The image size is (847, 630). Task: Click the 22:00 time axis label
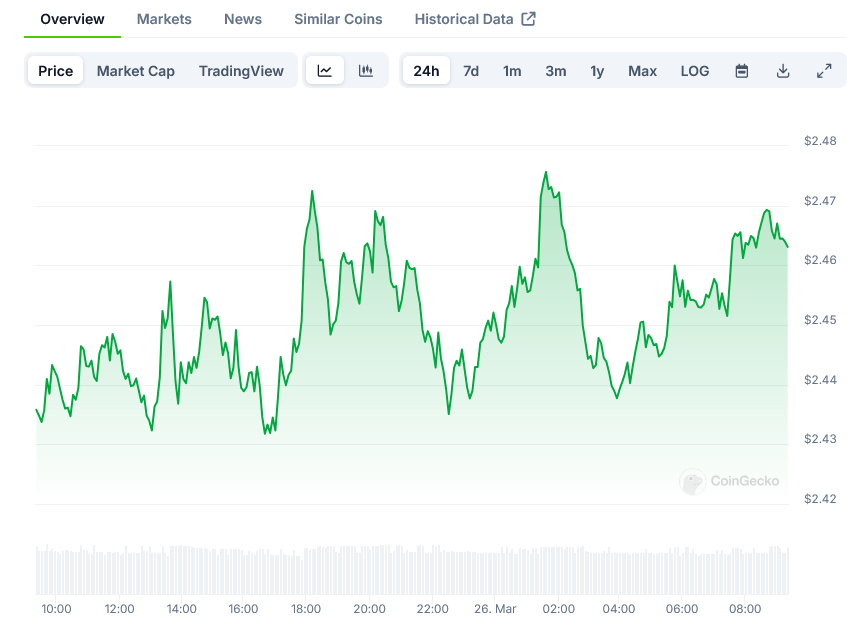433,609
